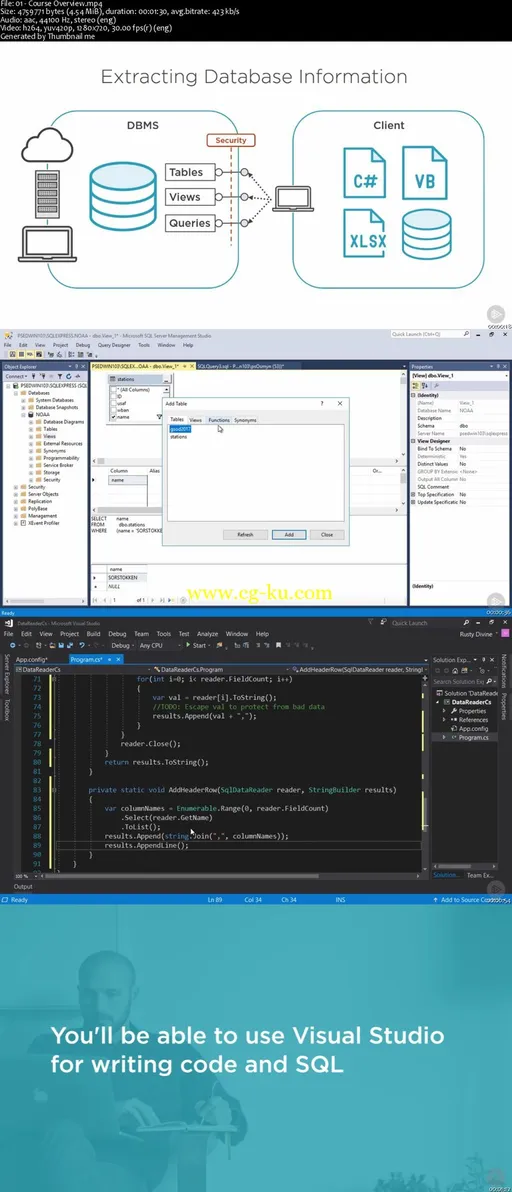Viewport: 512px width, 1192px height.
Task: Open the Connect dropdown in Object Explorer
Action: coord(17,376)
